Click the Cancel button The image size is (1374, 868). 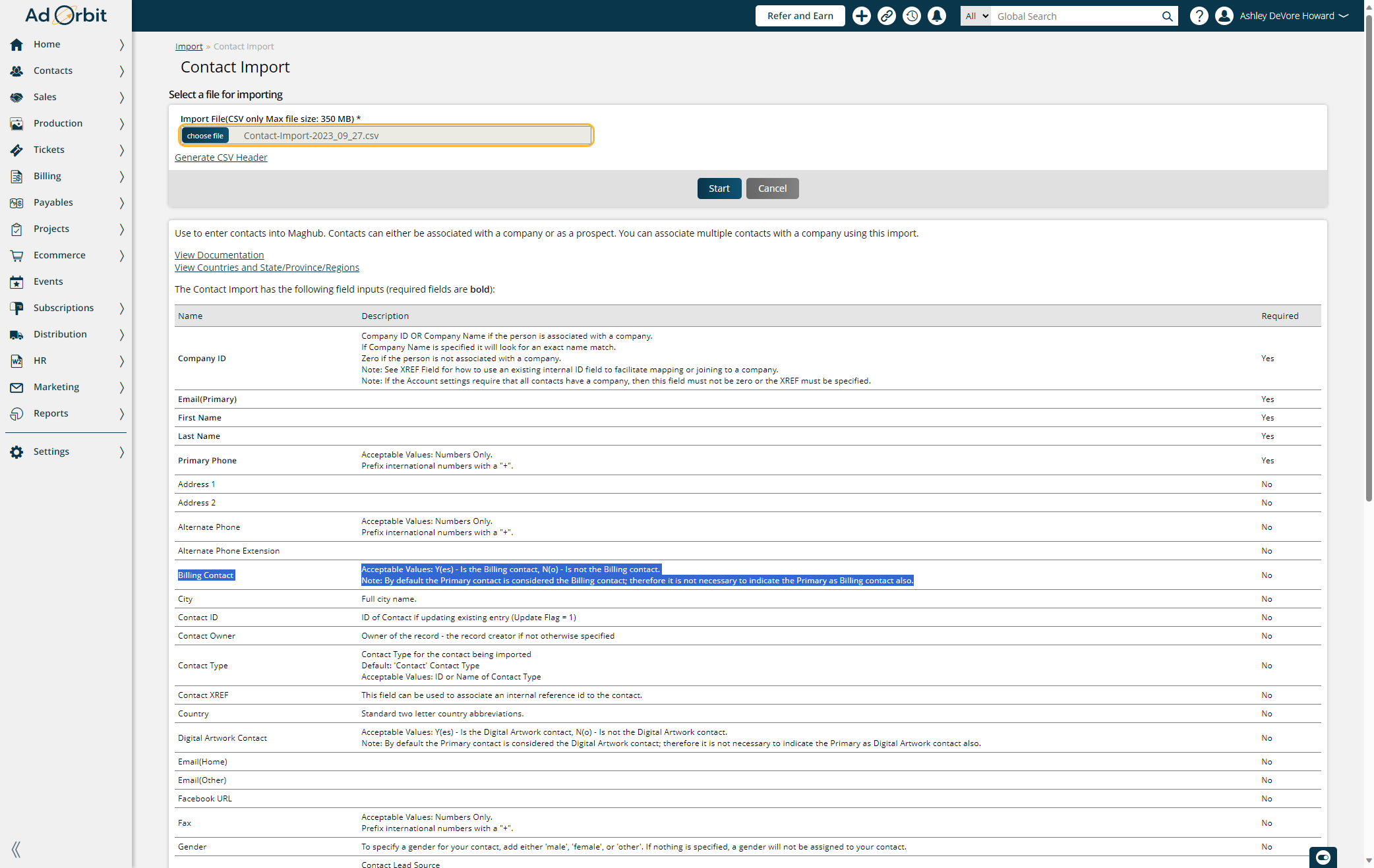(772, 188)
